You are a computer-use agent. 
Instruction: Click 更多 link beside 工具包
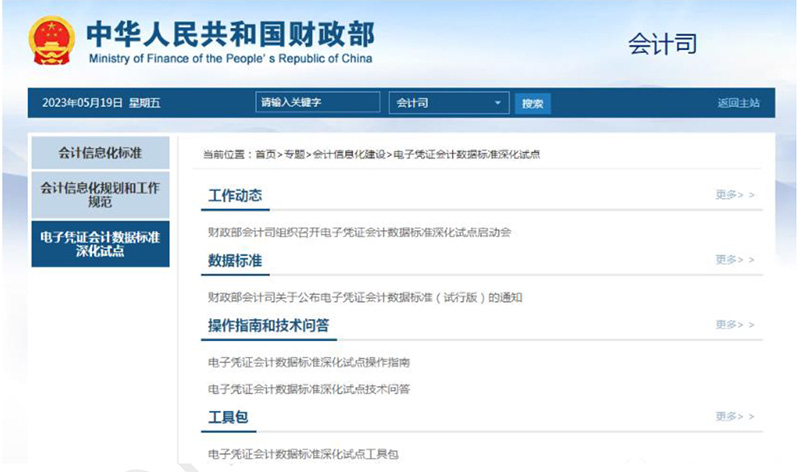(x=734, y=416)
